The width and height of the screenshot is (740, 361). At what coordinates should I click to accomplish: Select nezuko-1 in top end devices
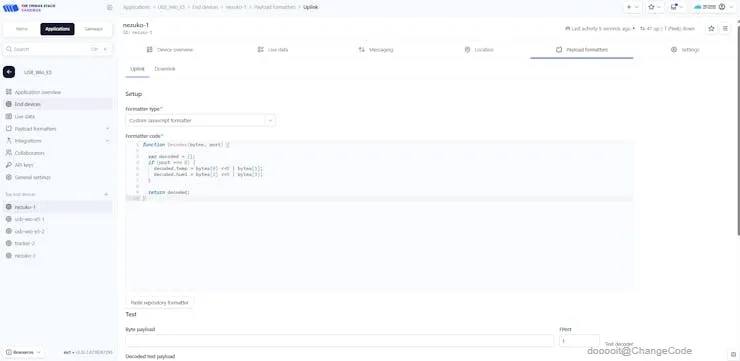(x=58, y=207)
